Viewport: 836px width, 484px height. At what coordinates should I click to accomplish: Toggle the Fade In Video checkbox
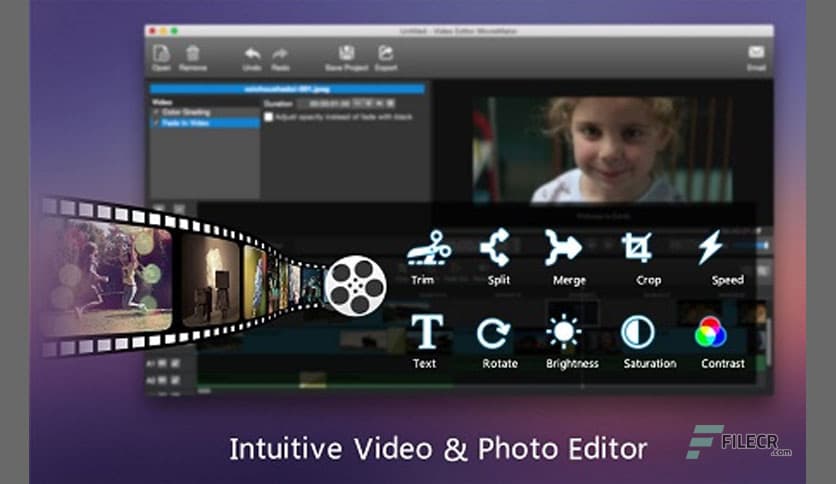156,123
